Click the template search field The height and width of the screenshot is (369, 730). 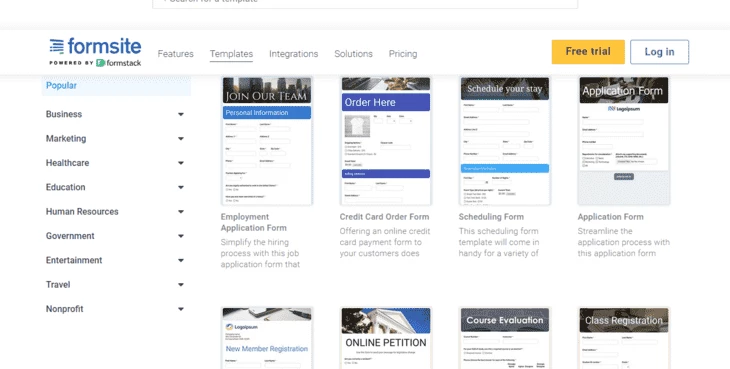pos(365,3)
